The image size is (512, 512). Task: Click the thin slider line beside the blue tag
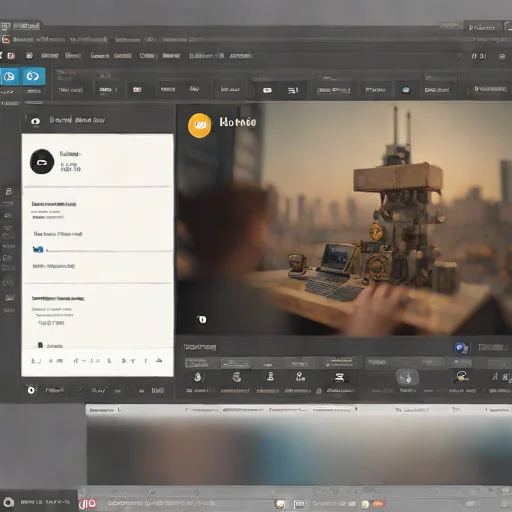pos(109,251)
